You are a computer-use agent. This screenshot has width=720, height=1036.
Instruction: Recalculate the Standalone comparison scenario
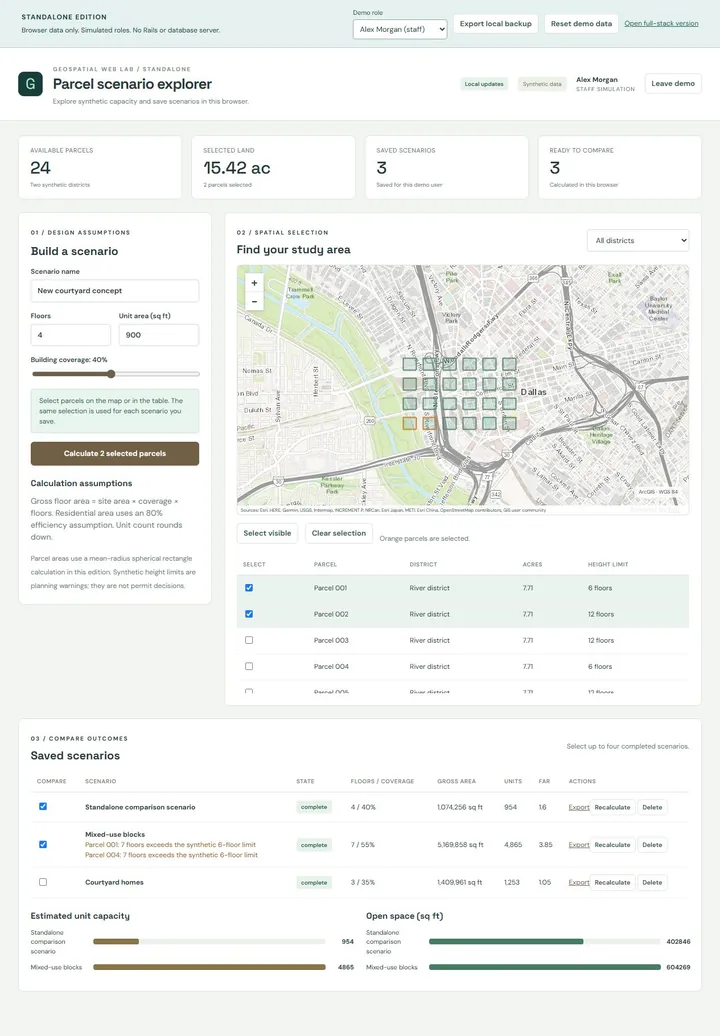click(612, 807)
